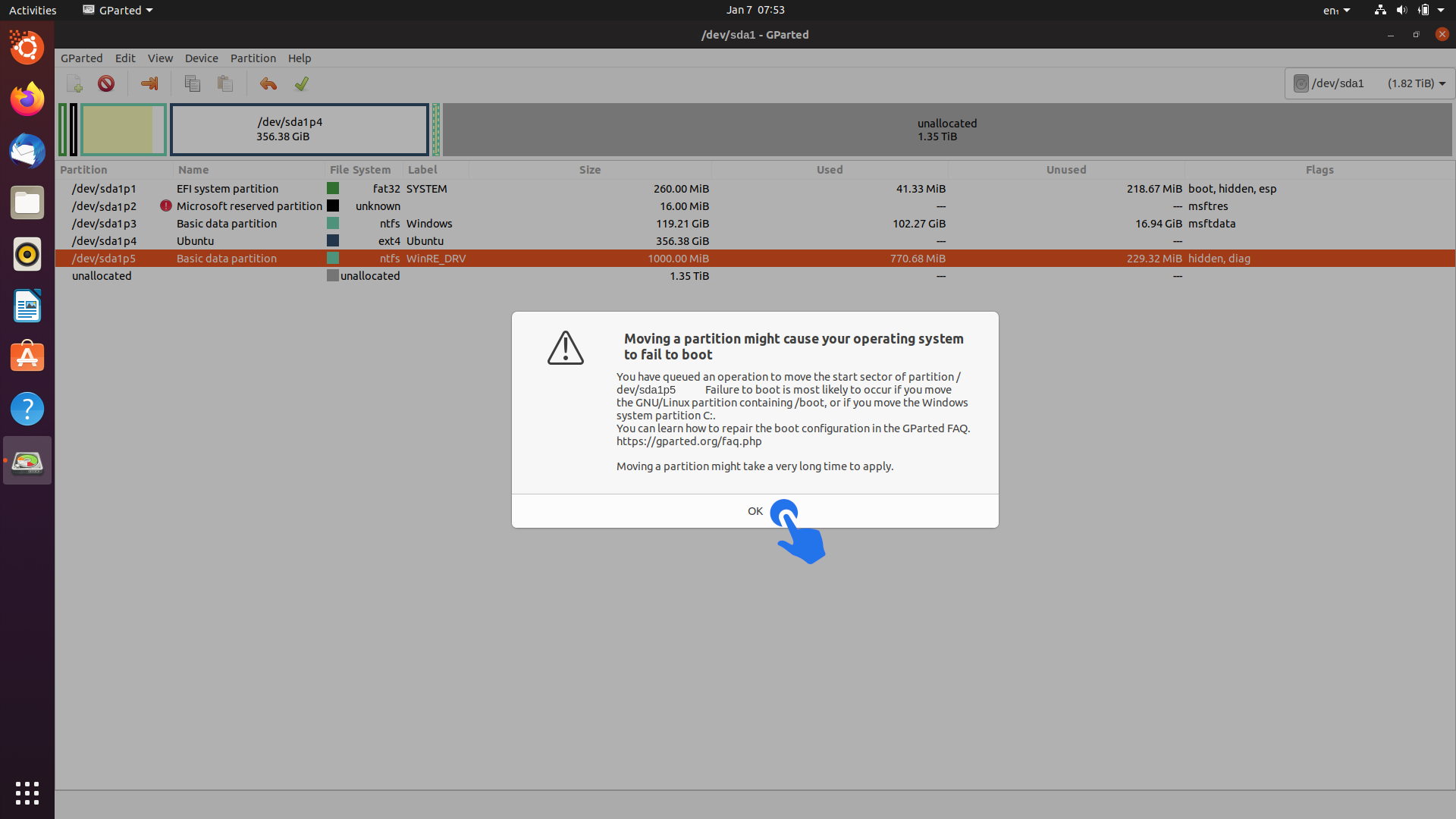The height and width of the screenshot is (819, 1456).
Task: Open the Device menu
Action: pyautogui.click(x=201, y=58)
